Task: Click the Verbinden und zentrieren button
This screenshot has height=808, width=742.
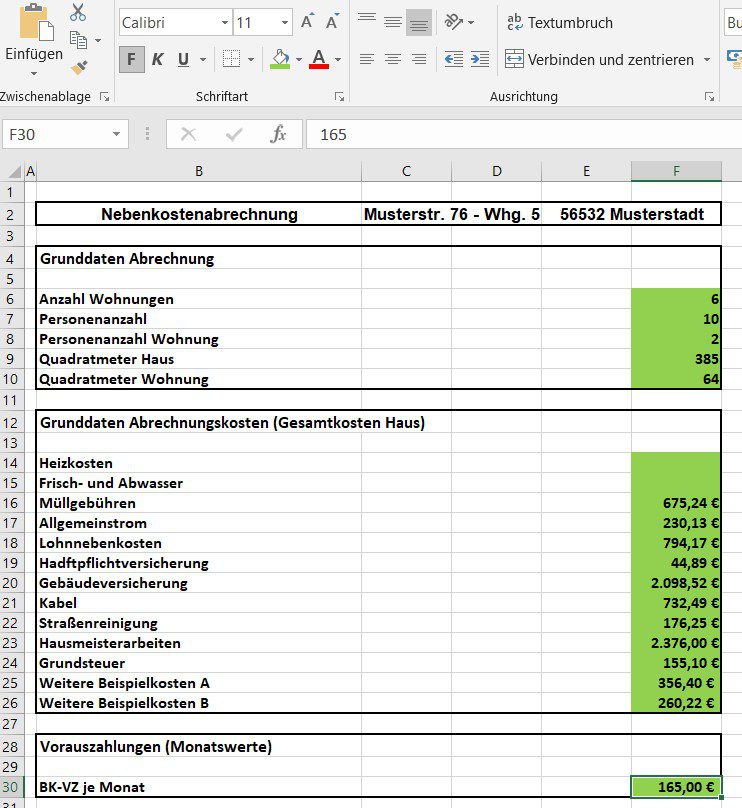Action: coord(599,60)
